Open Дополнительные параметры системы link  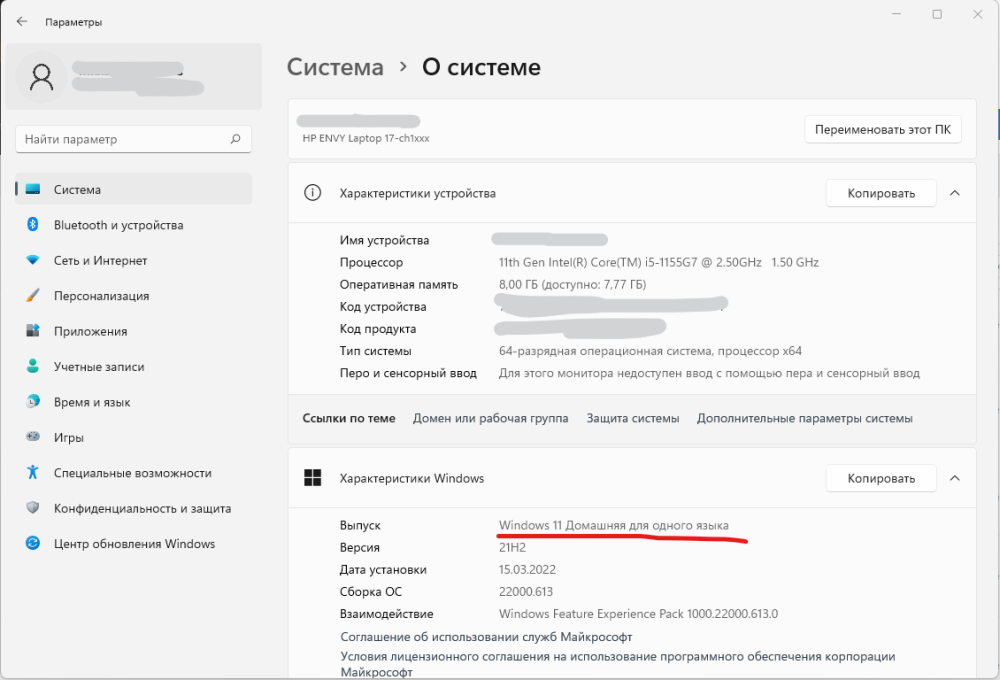pos(804,418)
